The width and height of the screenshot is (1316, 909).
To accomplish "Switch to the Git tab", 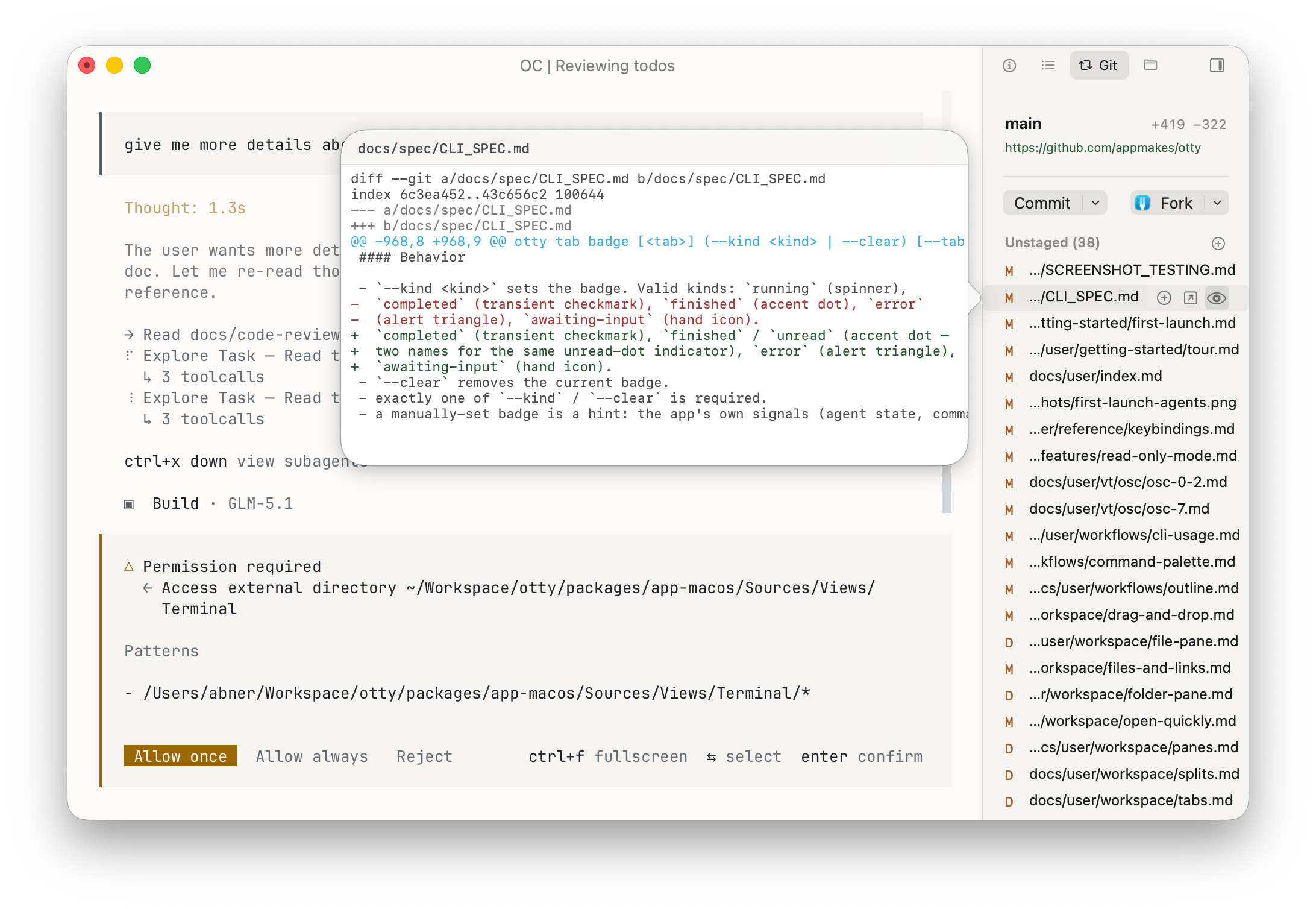I will (x=1098, y=65).
